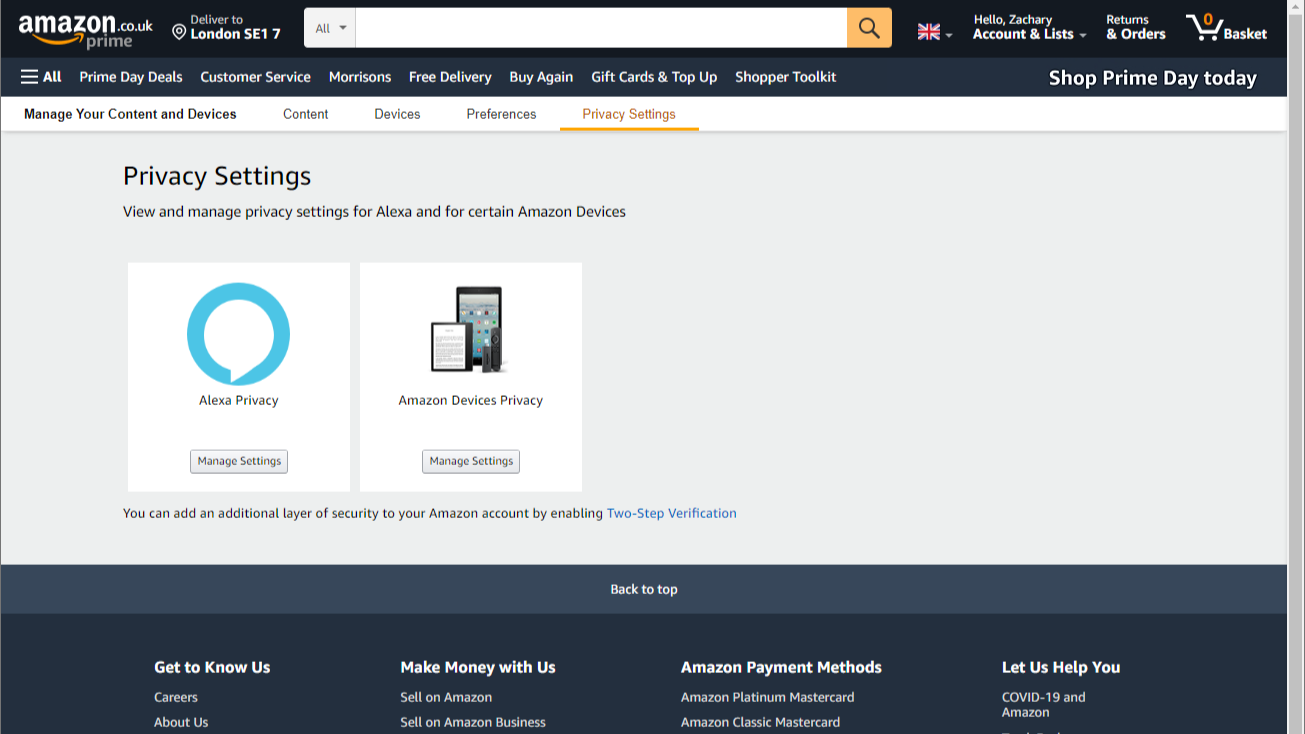
Task: Click the Amazon Devices Privacy card title
Action: (x=471, y=400)
